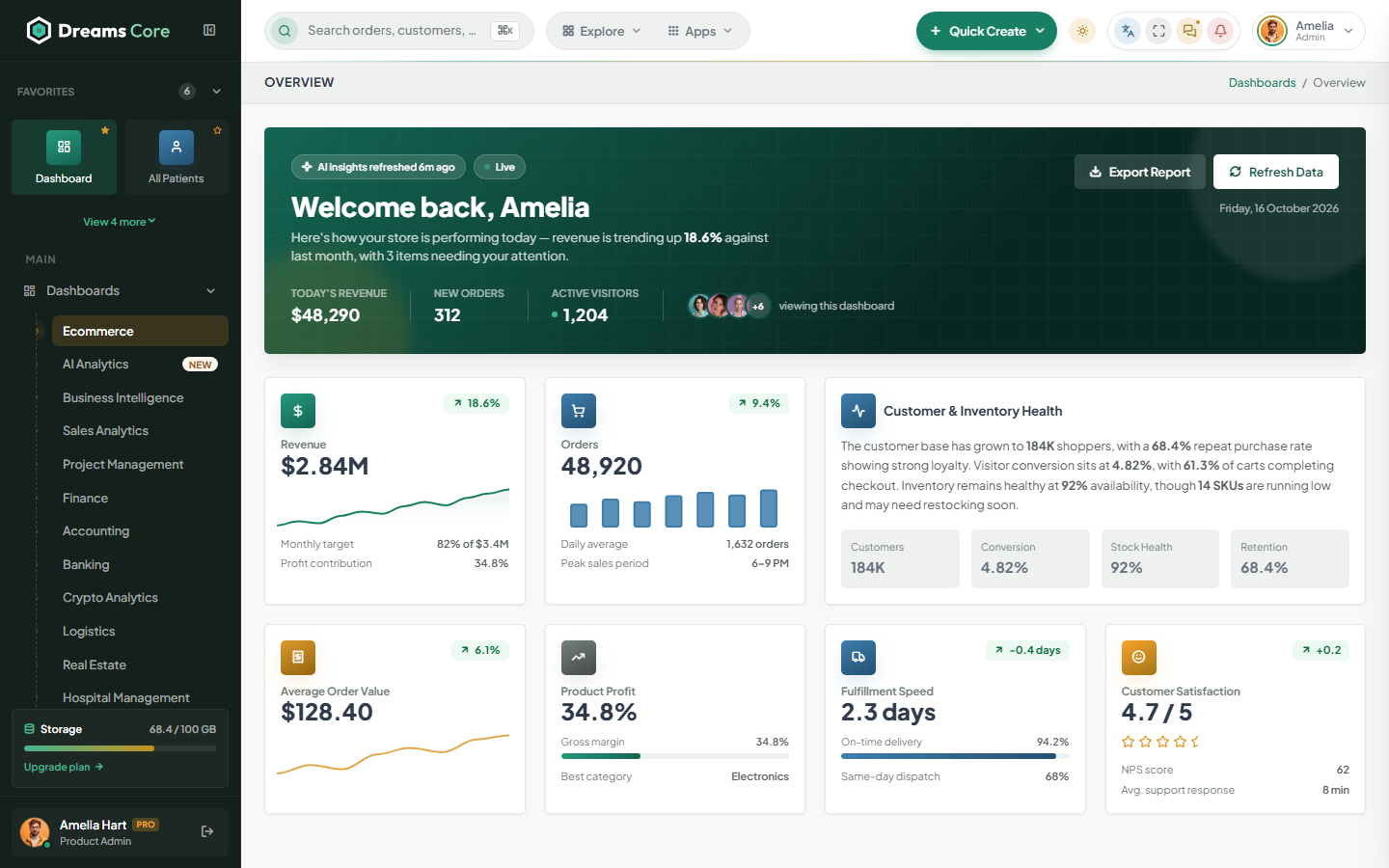Viewport: 1389px width, 868px height.
Task: Click the On-time delivery progress bar
Action: [955, 756]
